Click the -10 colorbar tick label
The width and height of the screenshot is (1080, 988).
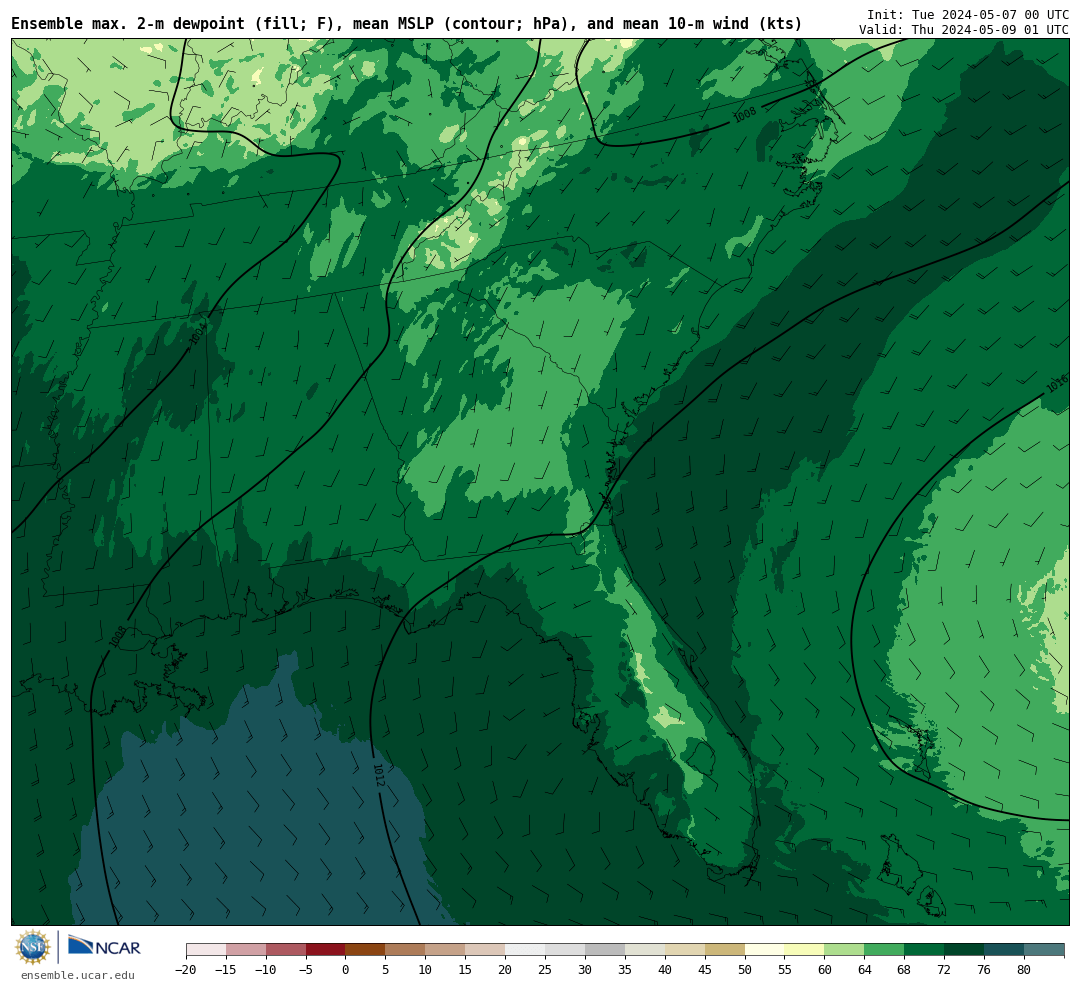(266, 969)
